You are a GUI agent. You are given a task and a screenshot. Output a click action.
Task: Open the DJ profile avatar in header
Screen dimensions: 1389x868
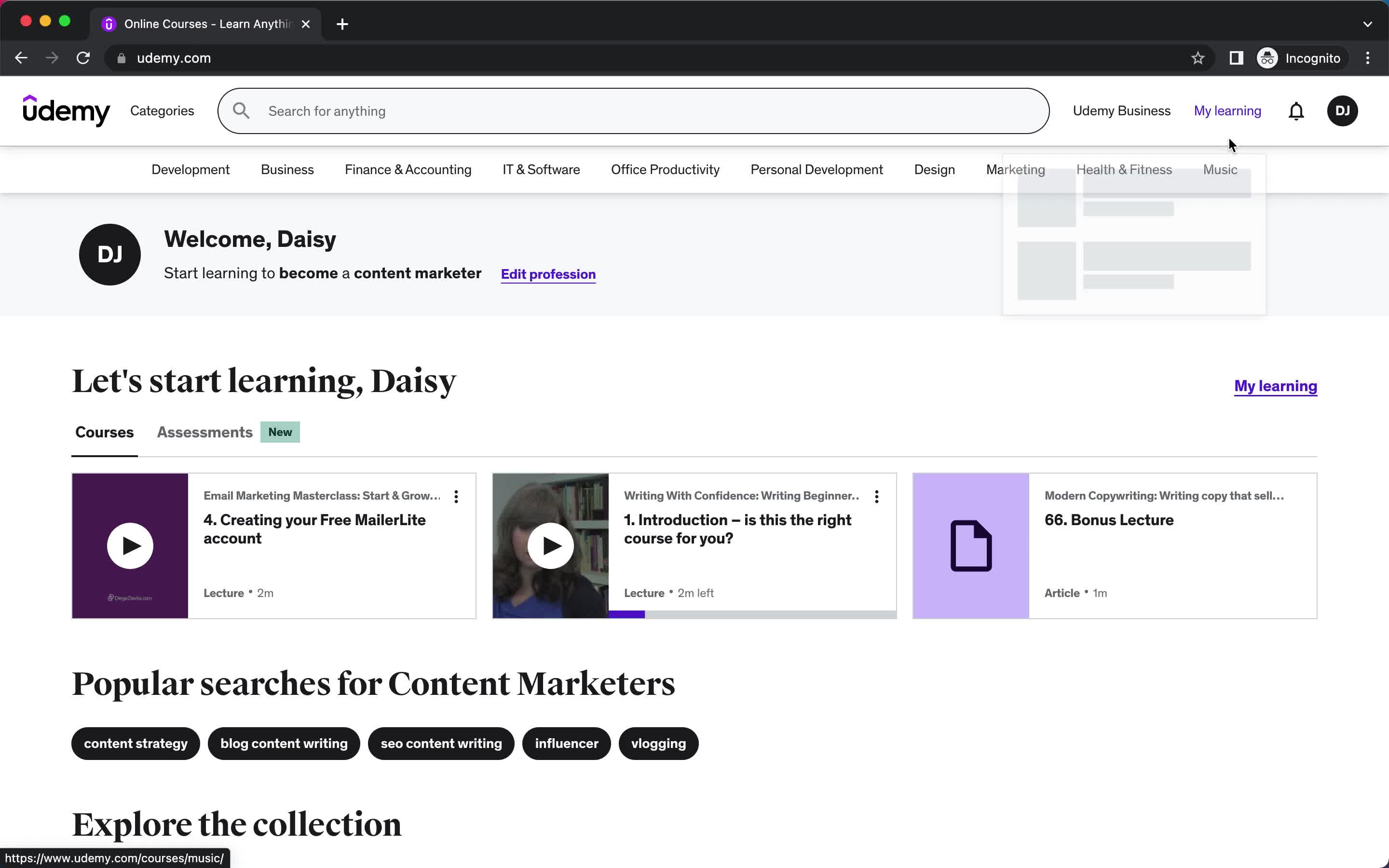point(1342,111)
